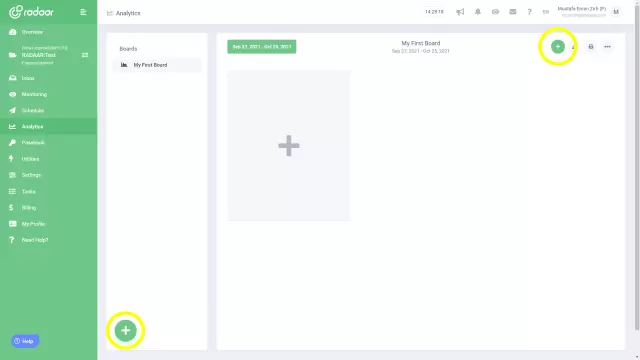The image size is (640, 360).
Task: Change language with EN selector
Action: click(x=545, y=12)
